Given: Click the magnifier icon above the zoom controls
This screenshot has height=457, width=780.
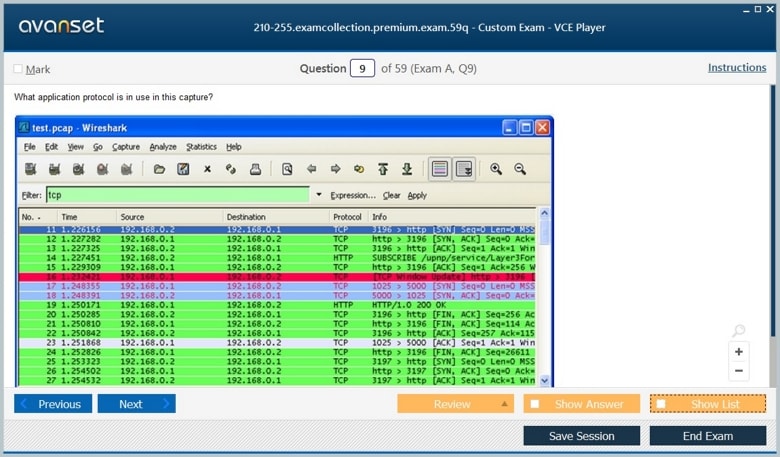Looking at the screenshot, I should pos(739,331).
